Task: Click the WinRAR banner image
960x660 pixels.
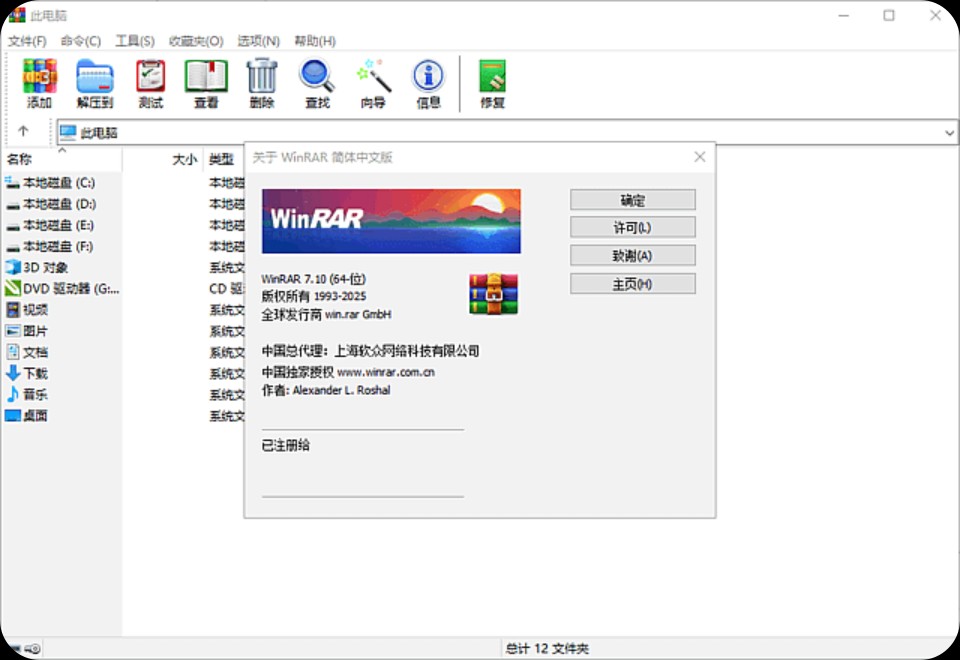Action: [391, 221]
